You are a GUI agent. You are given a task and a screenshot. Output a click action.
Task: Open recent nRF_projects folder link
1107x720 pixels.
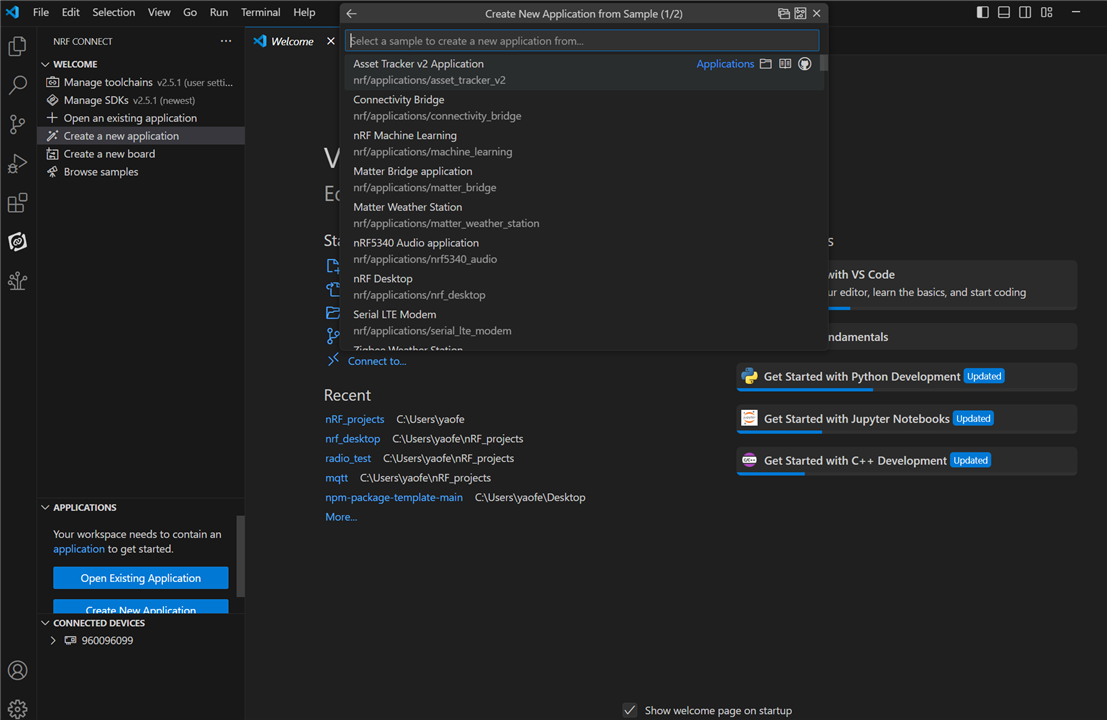coord(354,419)
